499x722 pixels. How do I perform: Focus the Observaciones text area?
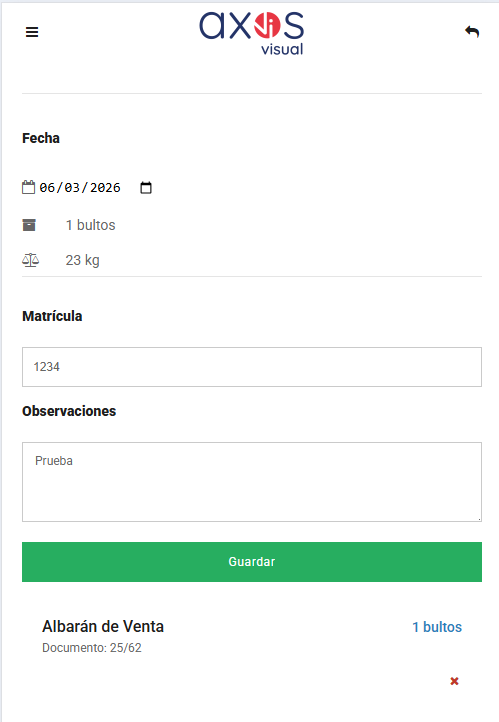(252, 482)
